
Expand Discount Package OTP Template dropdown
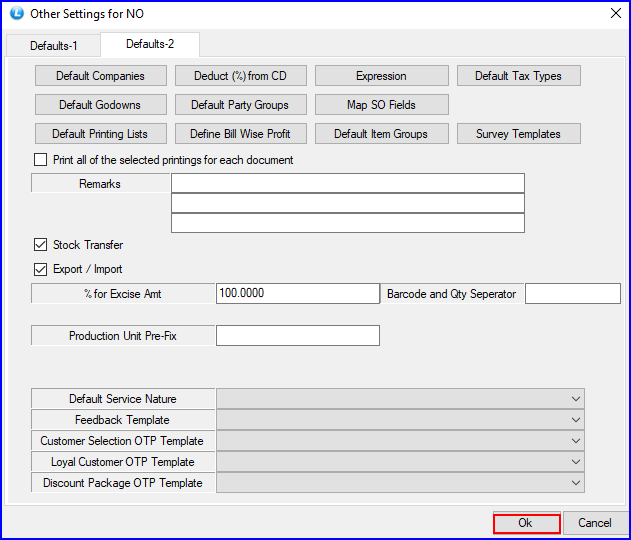coord(400,482)
